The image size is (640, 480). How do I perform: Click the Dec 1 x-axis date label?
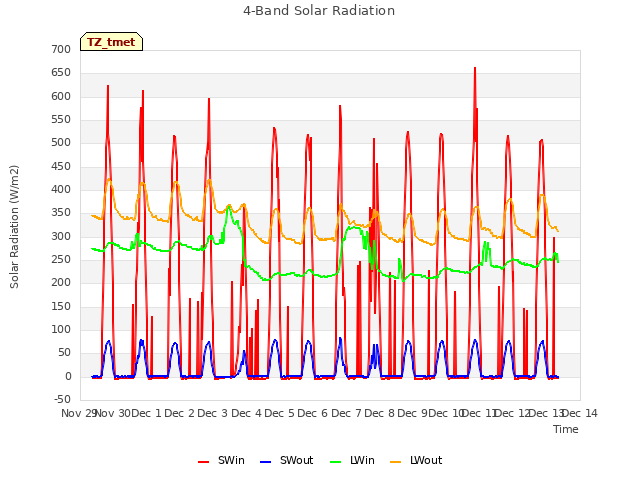pyautogui.click(x=147, y=413)
